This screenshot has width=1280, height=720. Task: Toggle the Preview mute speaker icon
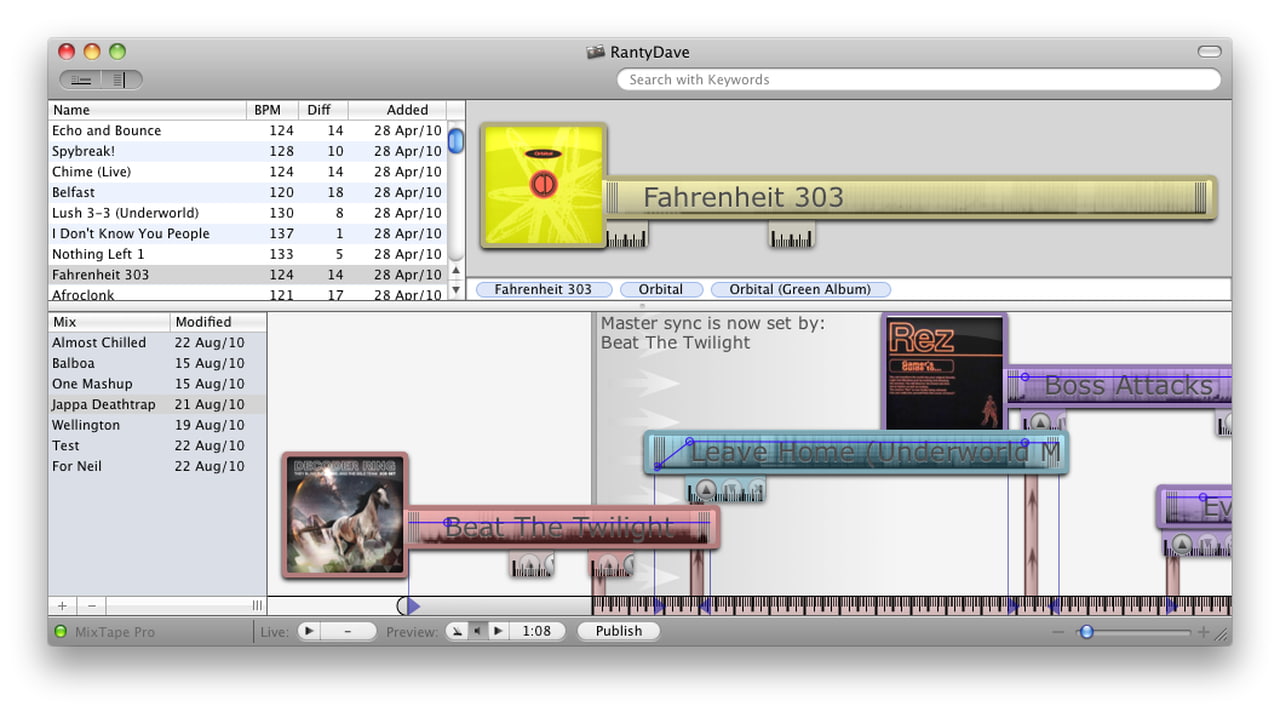click(478, 631)
